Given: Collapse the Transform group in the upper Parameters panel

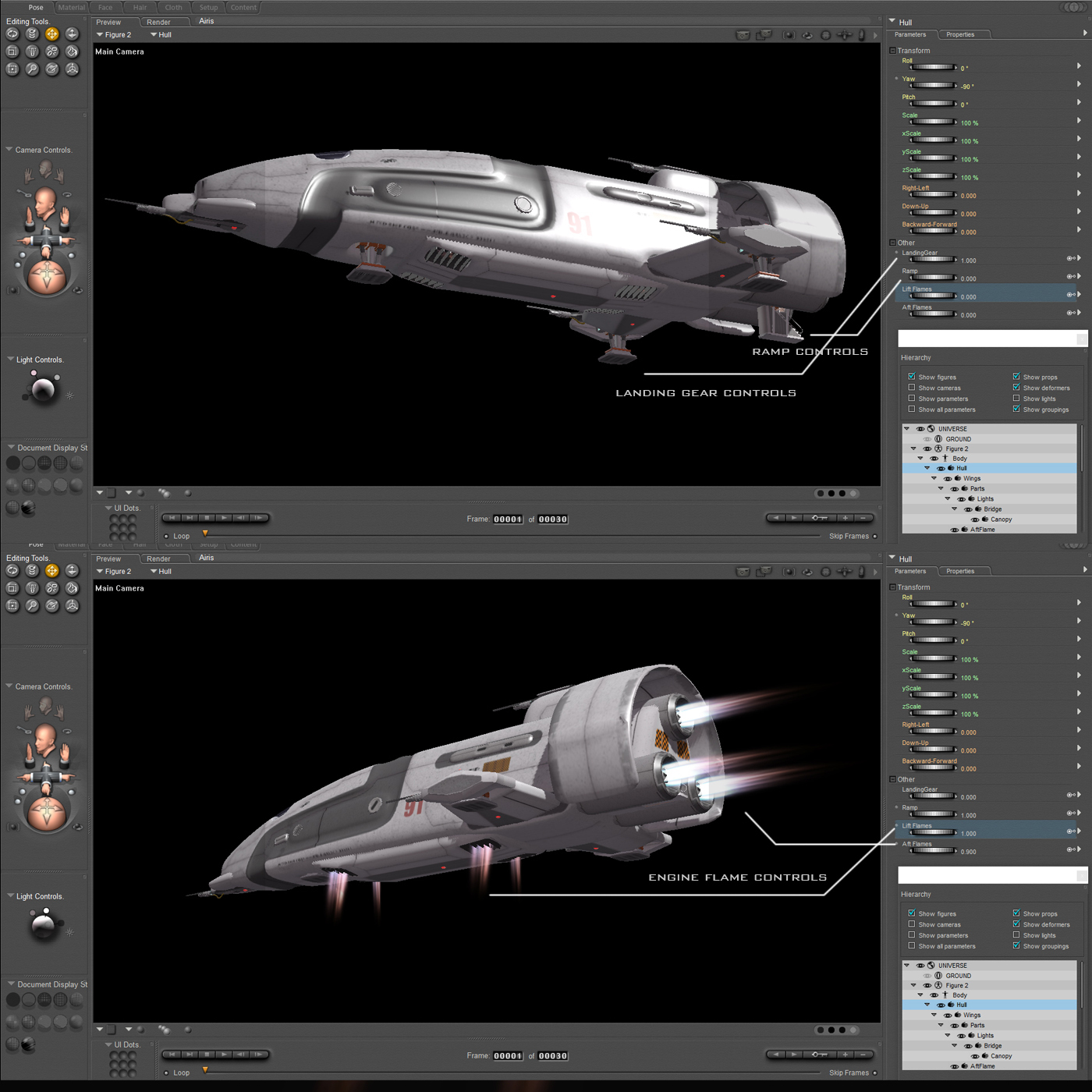Looking at the screenshot, I should pos(893,51).
